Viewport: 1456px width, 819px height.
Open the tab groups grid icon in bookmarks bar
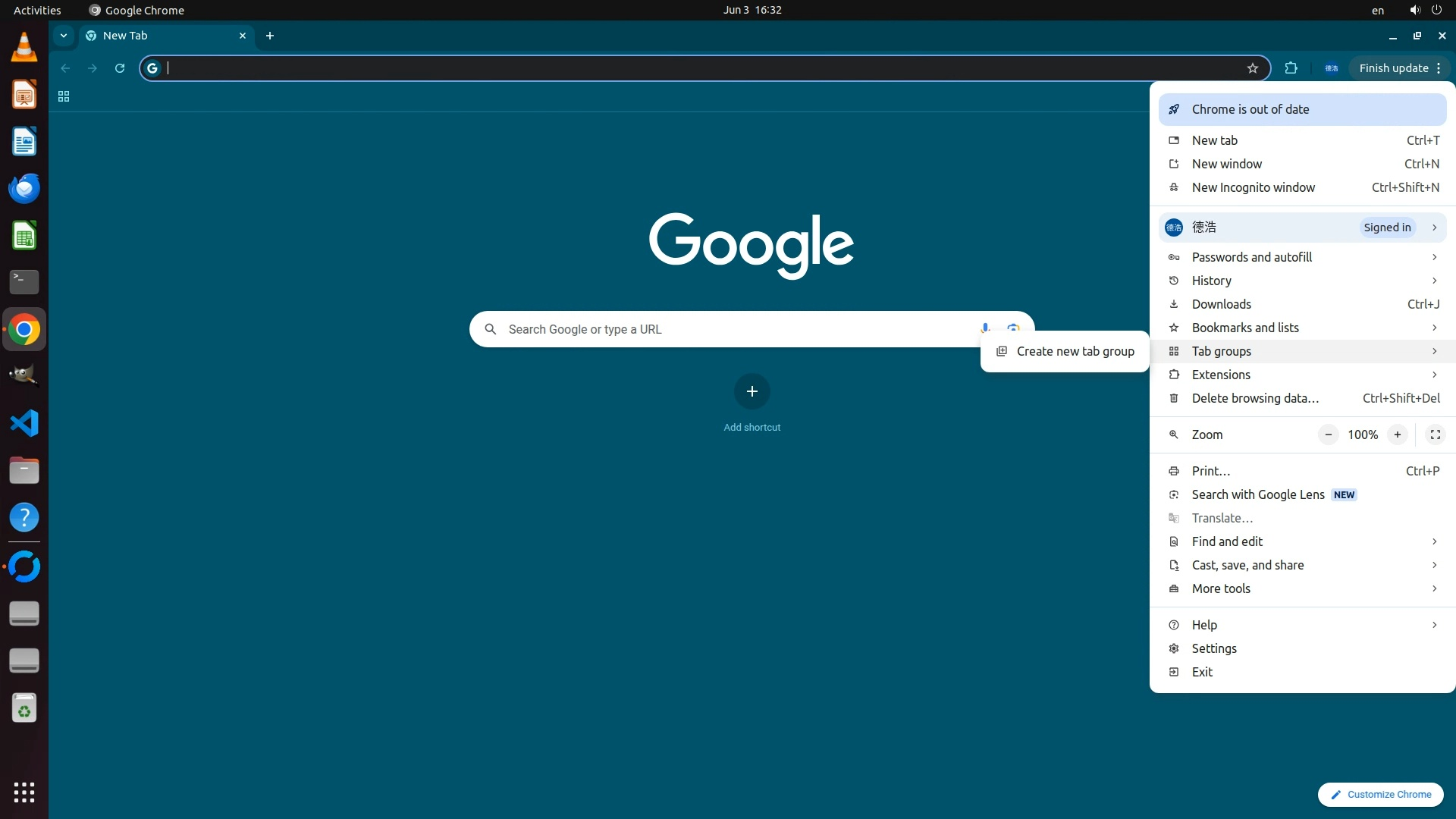click(64, 96)
